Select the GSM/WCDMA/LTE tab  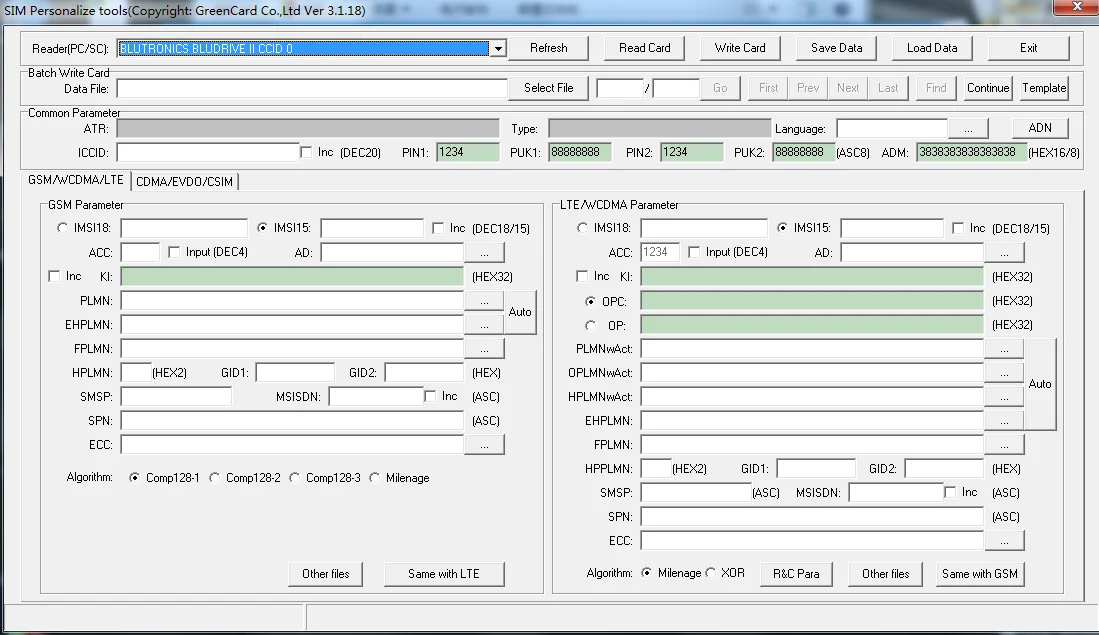click(78, 180)
